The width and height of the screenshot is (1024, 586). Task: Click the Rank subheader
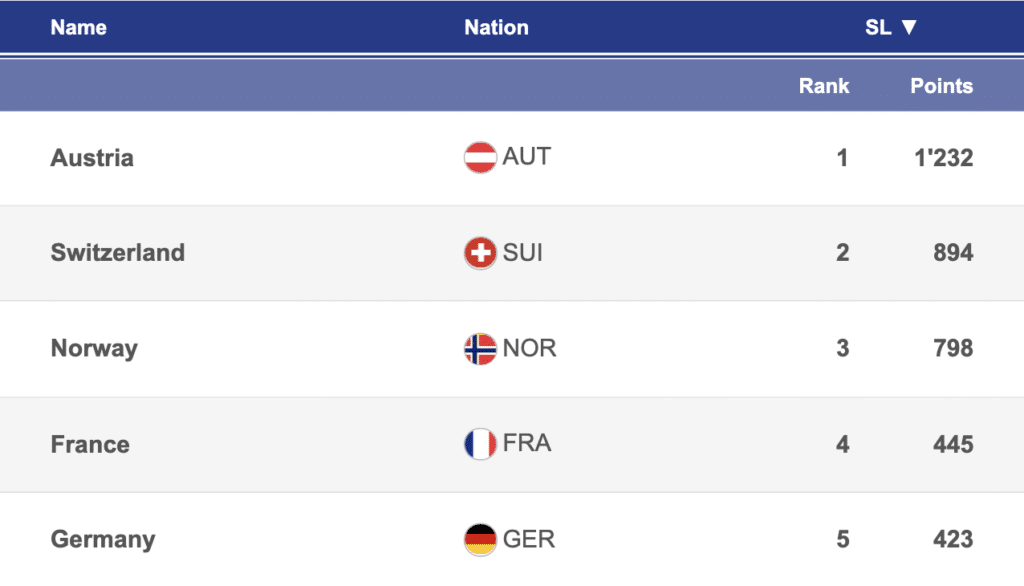click(x=824, y=86)
